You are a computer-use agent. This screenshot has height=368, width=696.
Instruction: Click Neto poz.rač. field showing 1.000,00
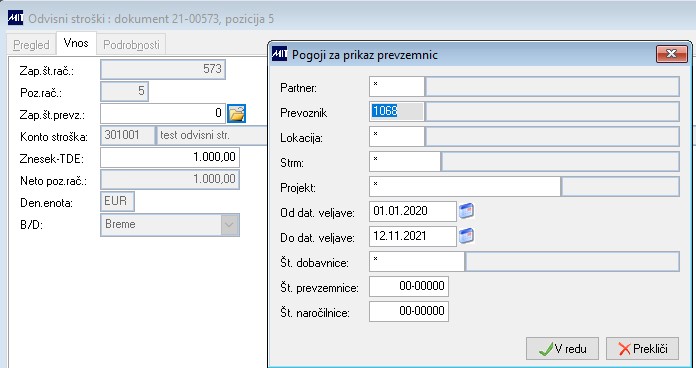click(170, 179)
